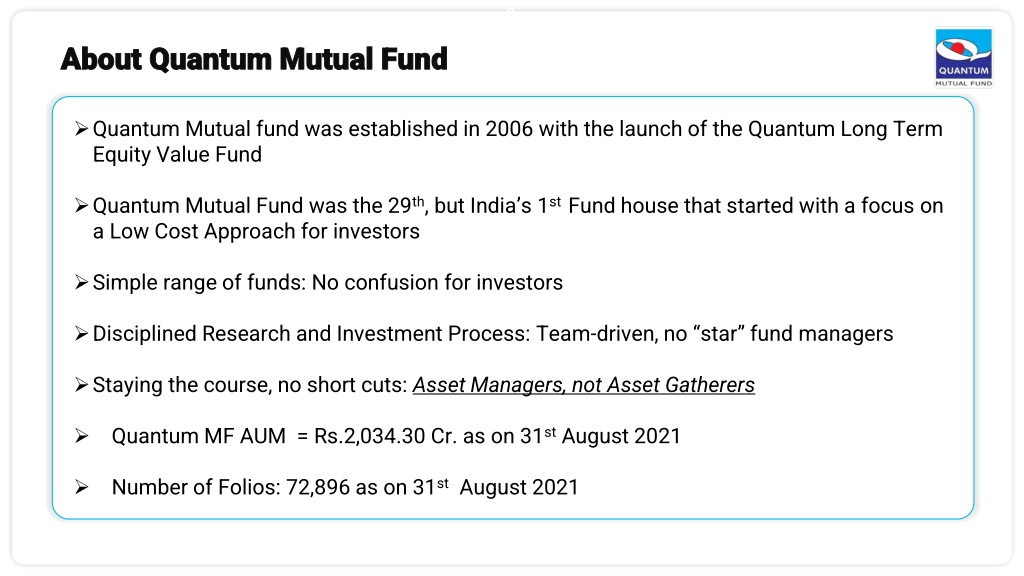Click the phrase 'Team-driven, no "star" fund managers'
The width and height of the screenshot is (1024, 576).
point(714,334)
